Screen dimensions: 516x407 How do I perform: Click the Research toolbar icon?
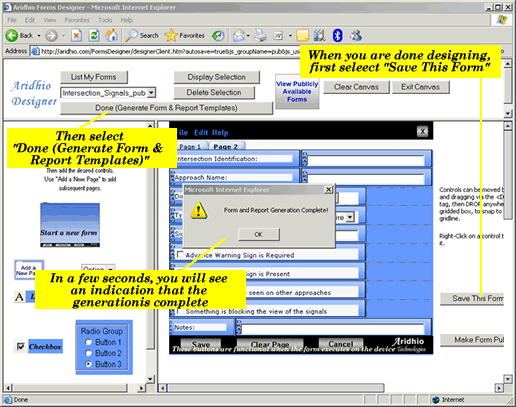click(320, 35)
